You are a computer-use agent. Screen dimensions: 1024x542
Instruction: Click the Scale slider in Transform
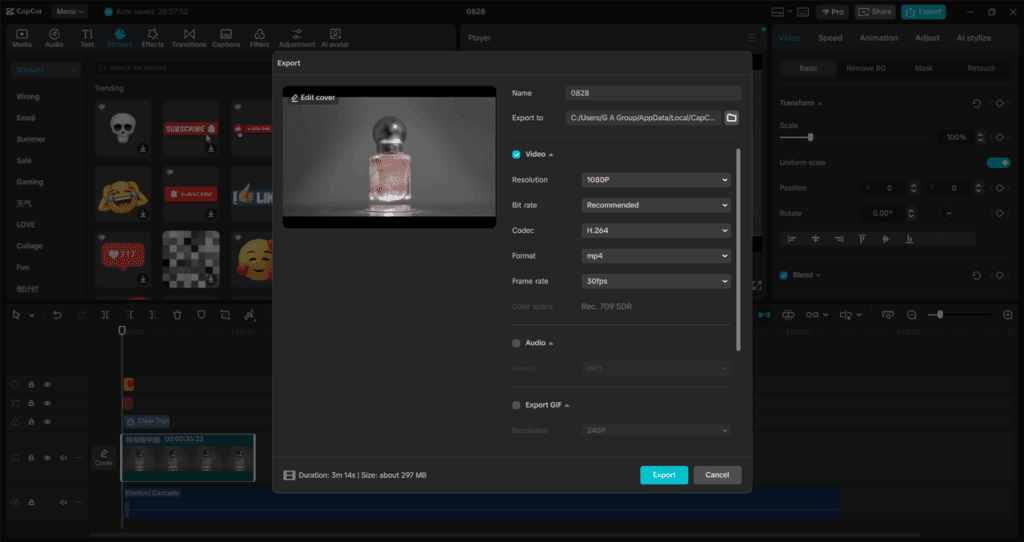tap(858, 137)
